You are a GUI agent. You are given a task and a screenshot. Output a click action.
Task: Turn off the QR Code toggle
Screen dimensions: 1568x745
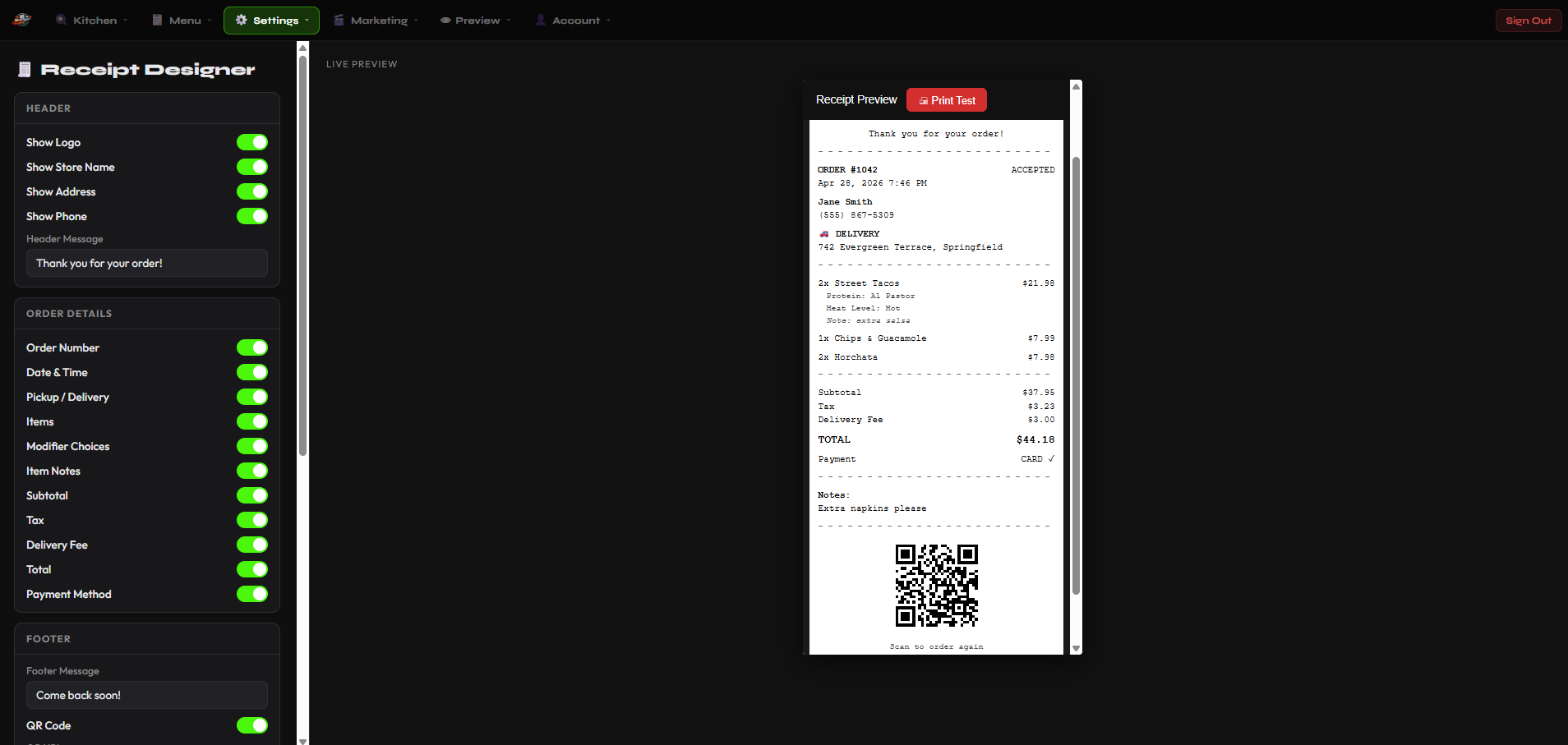252,725
